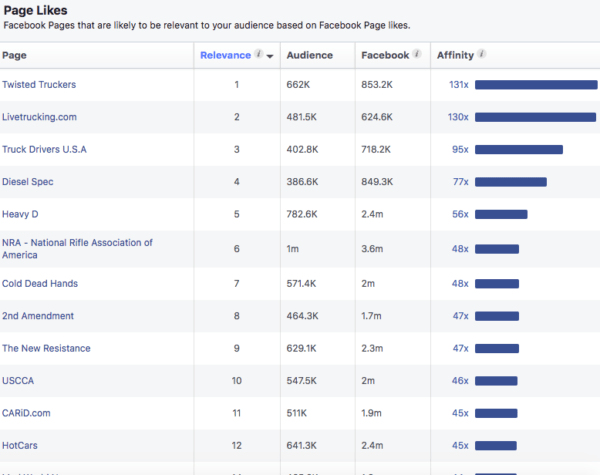
Task: Click Facebook value 1.9m
Action: pyautogui.click(x=371, y=413)
